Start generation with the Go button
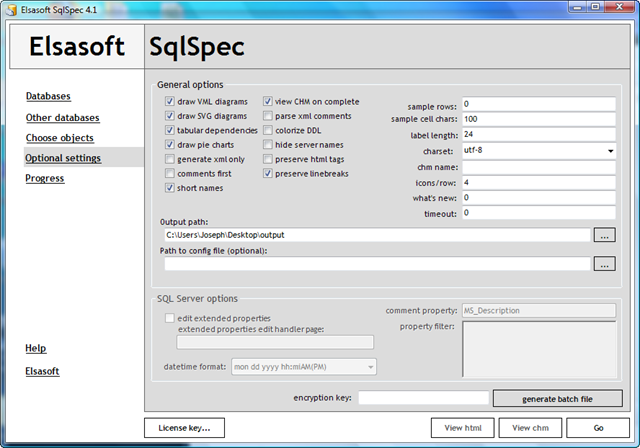The image size is (640, 448). pyautogui.click(x=598, y=428)
